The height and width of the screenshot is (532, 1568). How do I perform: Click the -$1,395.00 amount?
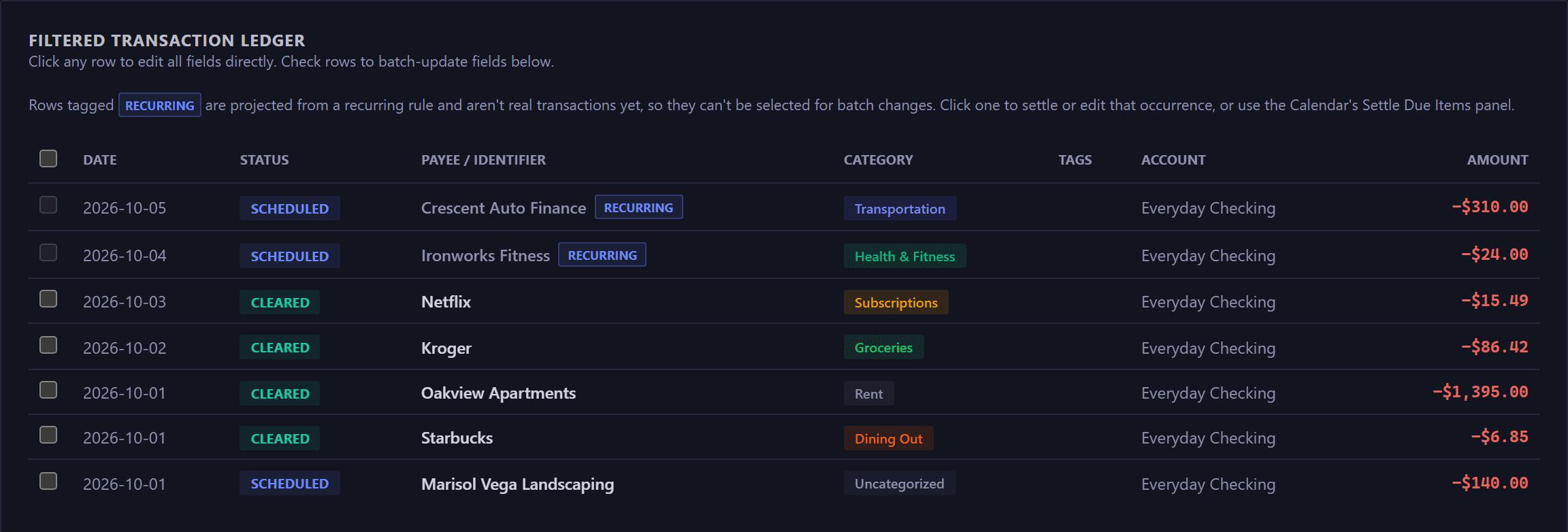(1480, 392)
